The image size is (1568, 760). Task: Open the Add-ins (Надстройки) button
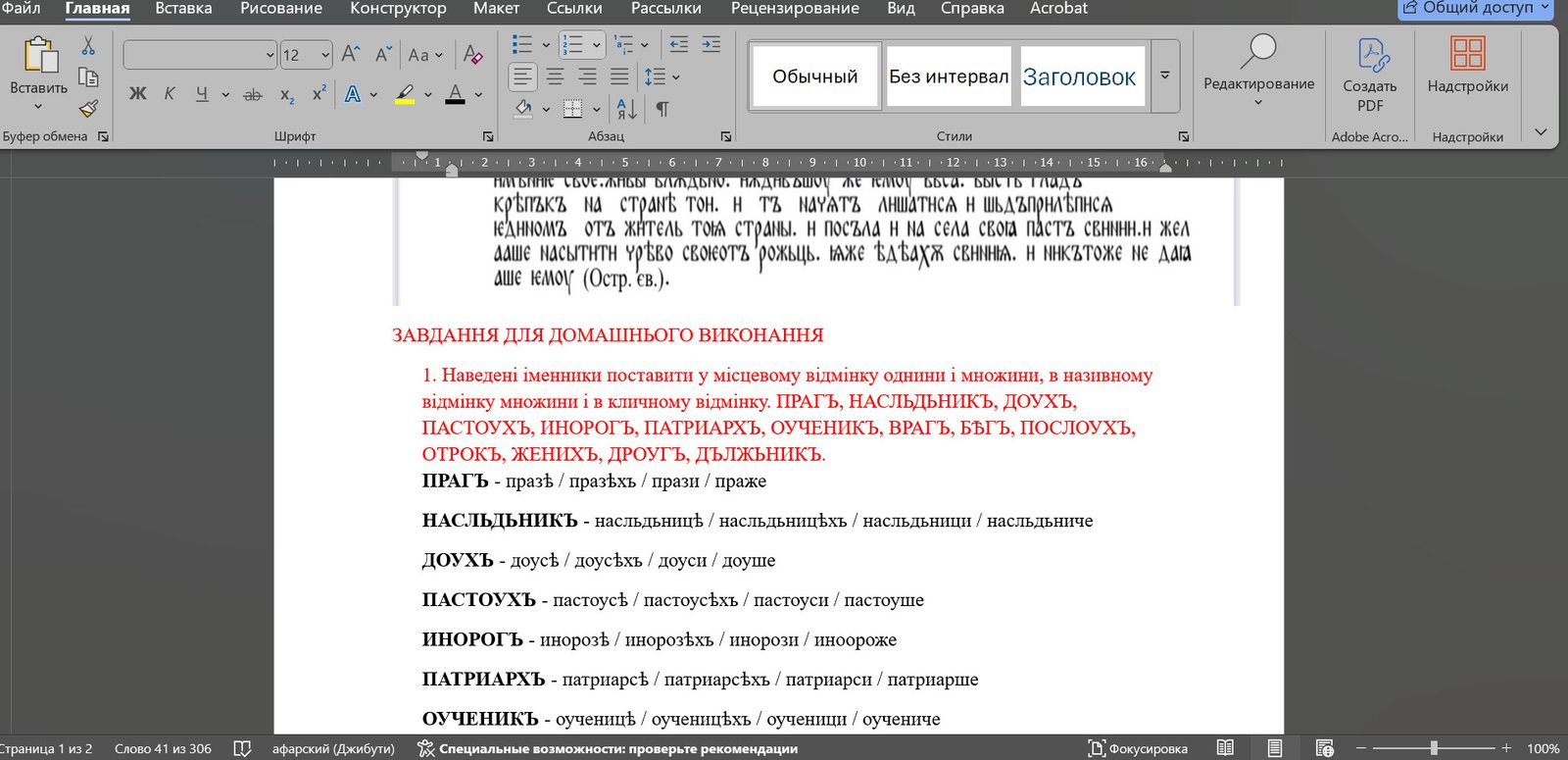tap(1467, 67)
